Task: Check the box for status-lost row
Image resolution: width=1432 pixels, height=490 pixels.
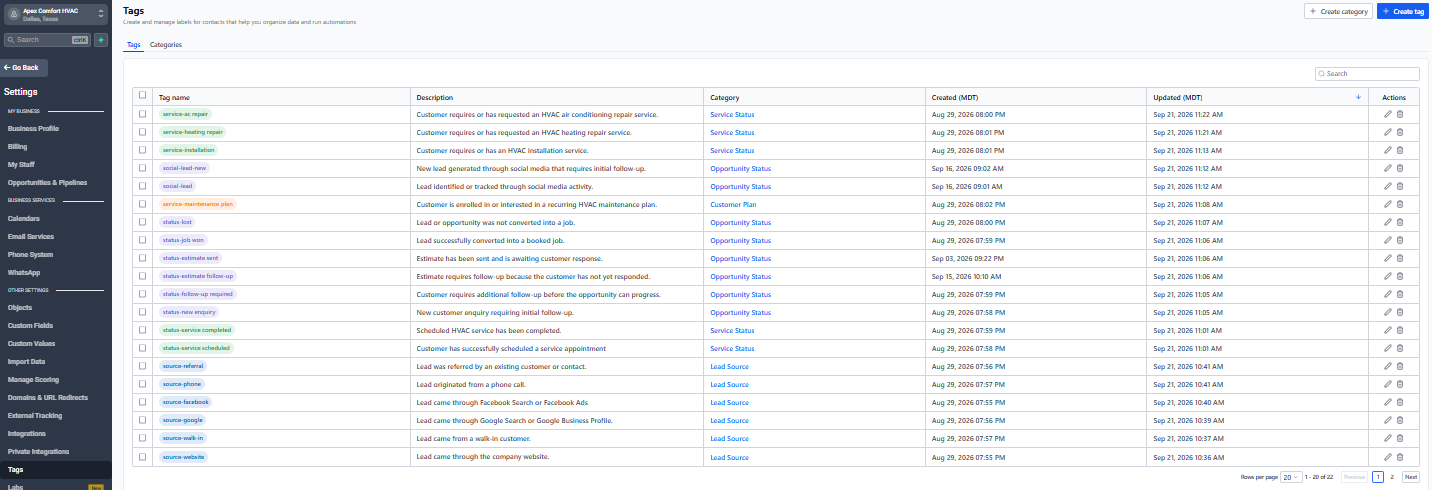Action: (143, 222)
